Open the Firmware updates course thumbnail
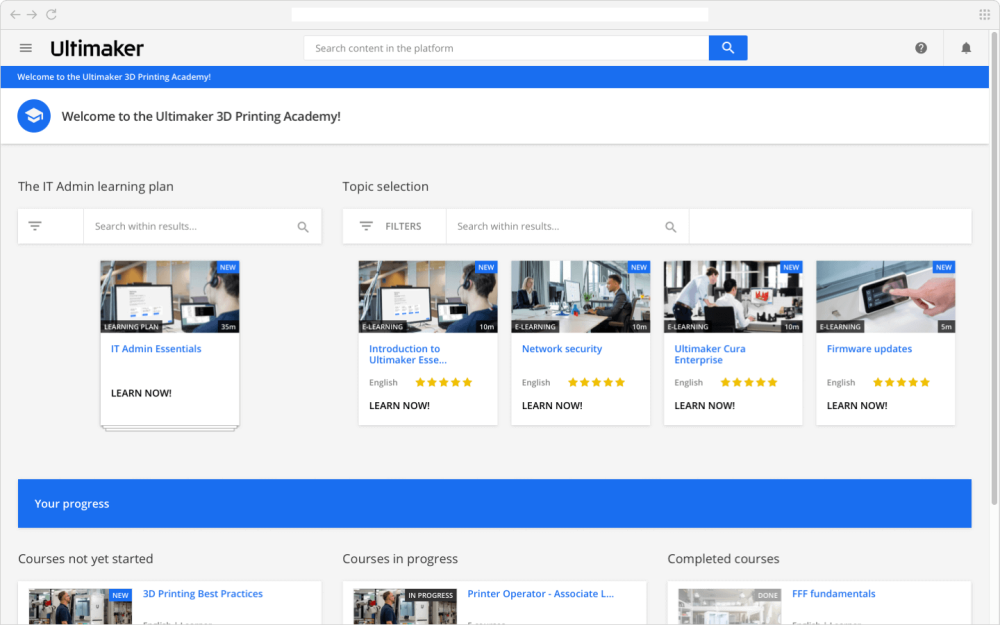This screenshot has height=625, width=1000. (x=885, y=297)
